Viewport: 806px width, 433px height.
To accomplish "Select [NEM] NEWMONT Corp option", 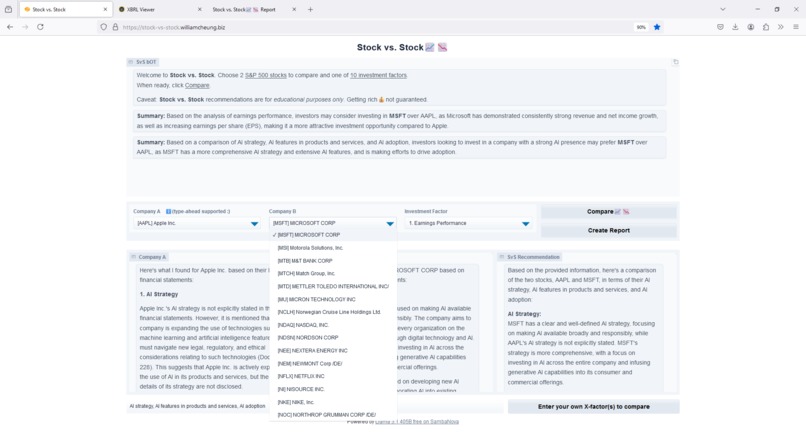I will [x=333, y=364].
